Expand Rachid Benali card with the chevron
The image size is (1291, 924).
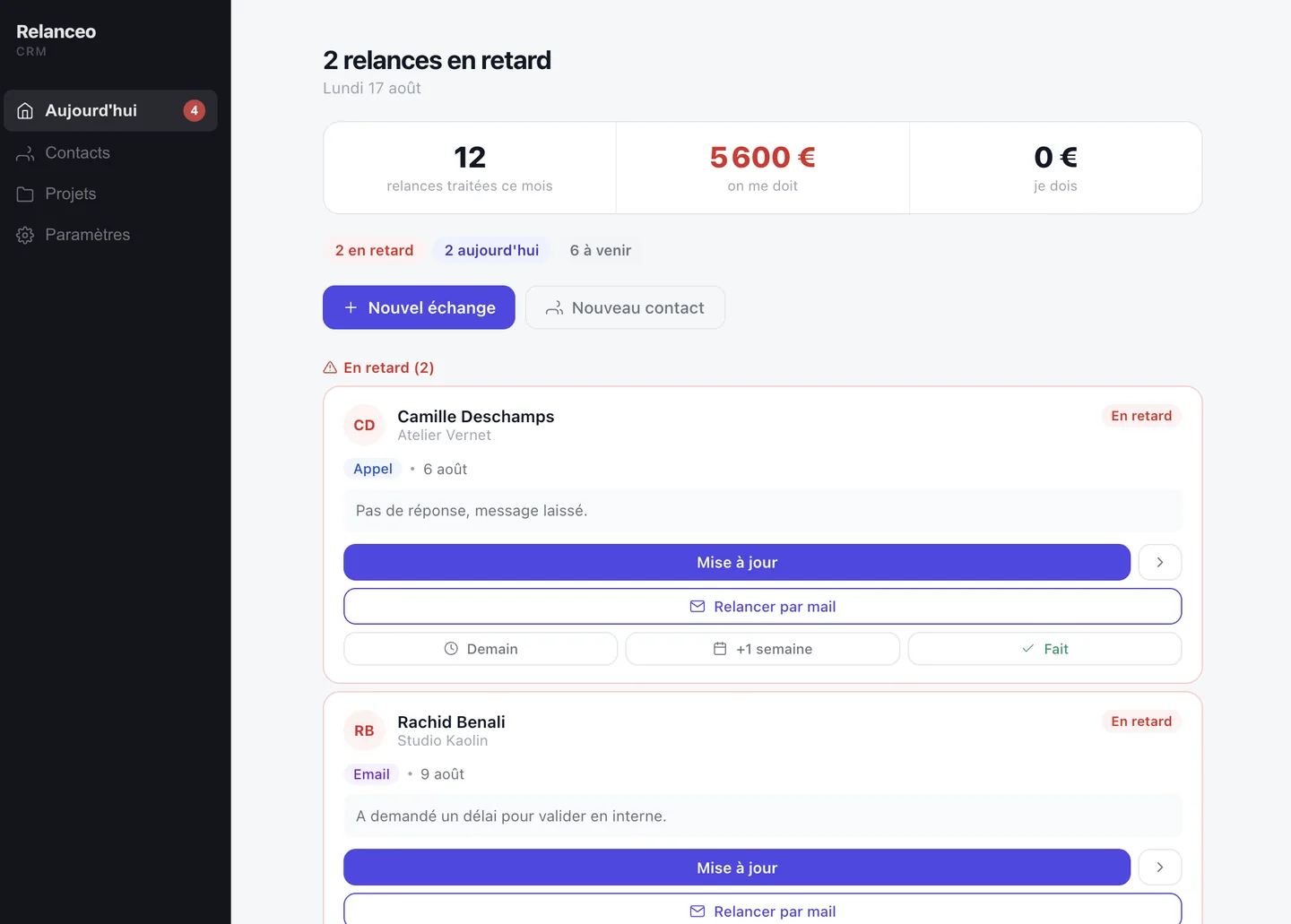point(1160,868)
